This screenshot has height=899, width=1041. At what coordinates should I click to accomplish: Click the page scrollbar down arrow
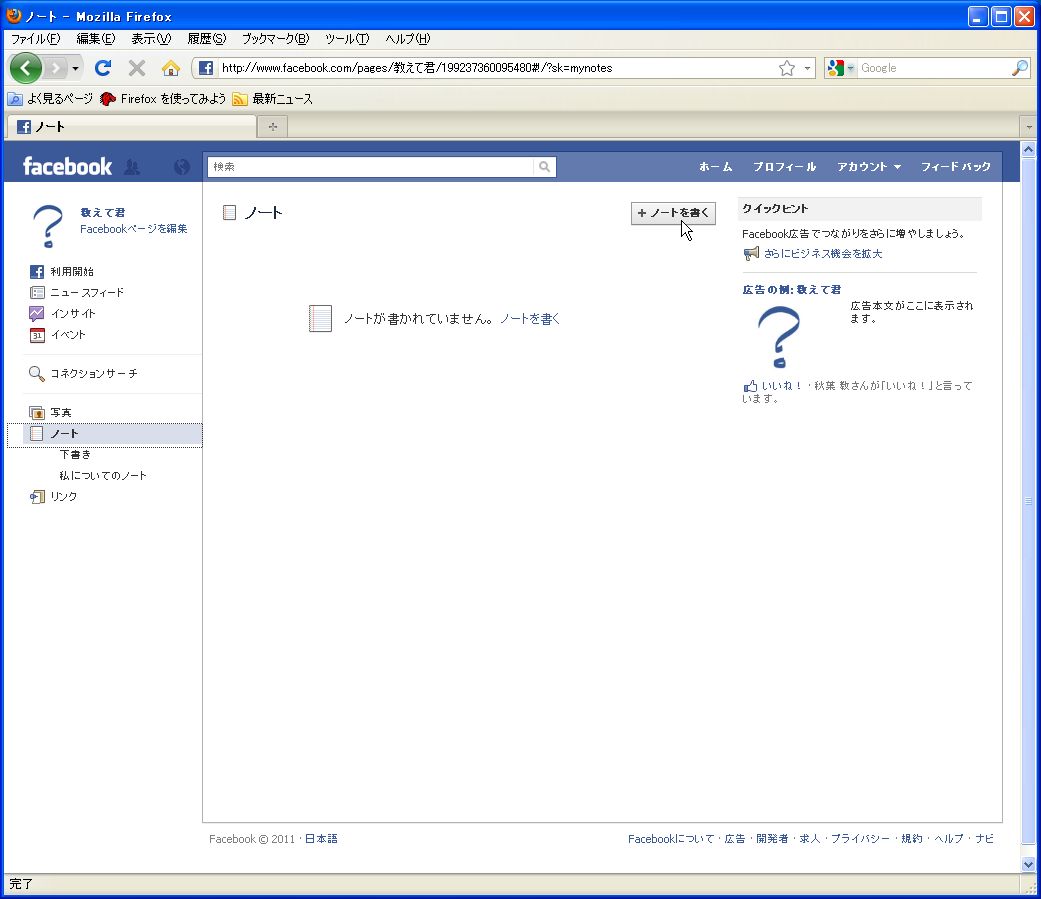click(1028, 864)
